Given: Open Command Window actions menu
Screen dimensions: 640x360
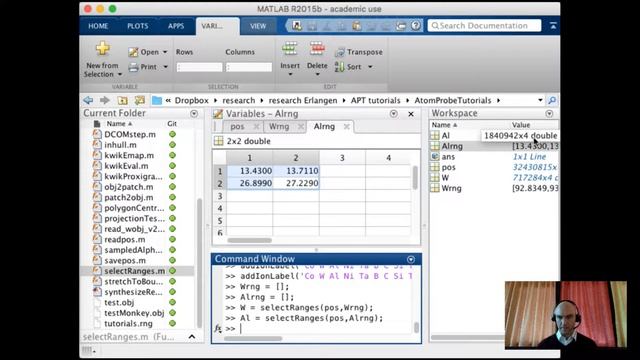Looking at the screenshot, I should point(411,259).
